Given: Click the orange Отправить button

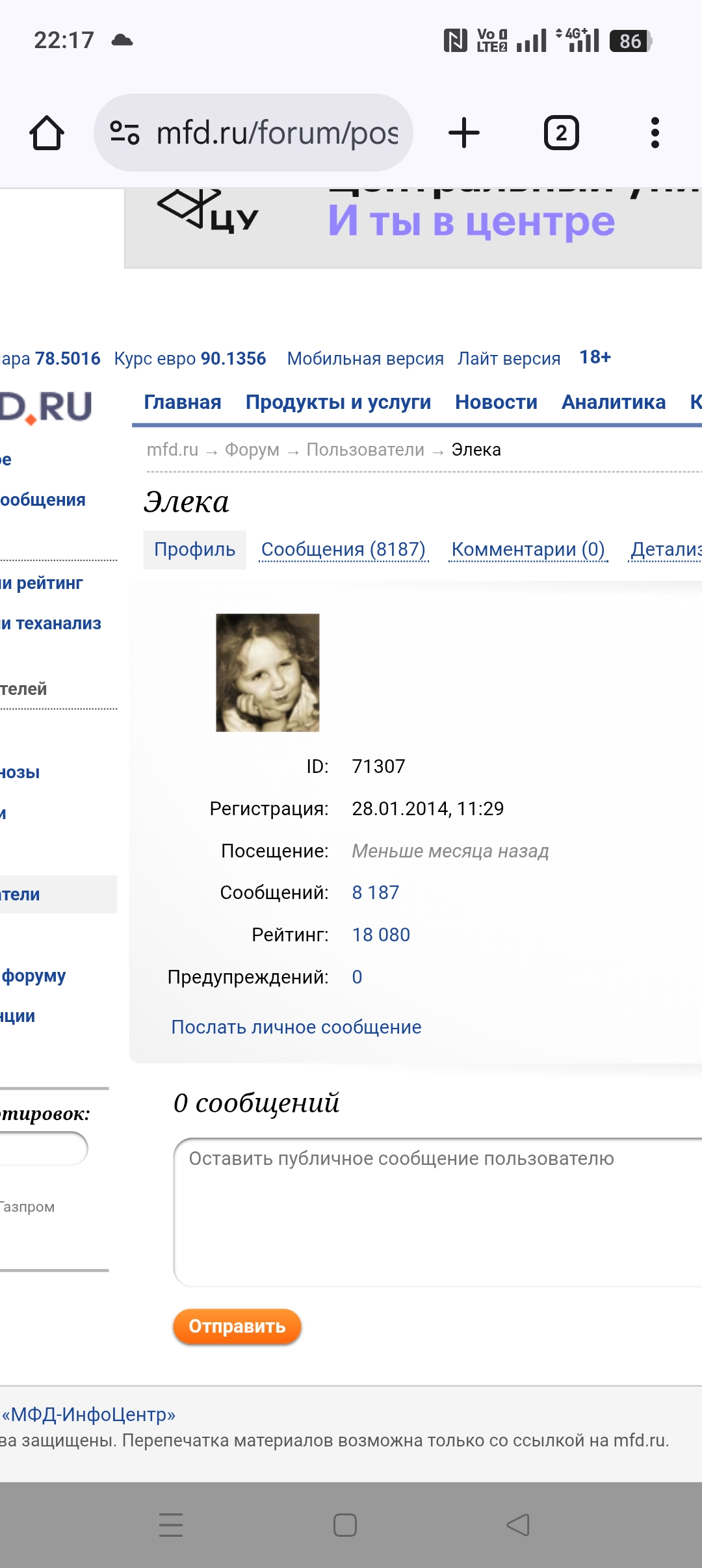Looking at the screenshot, I should tap(237, 1326).
